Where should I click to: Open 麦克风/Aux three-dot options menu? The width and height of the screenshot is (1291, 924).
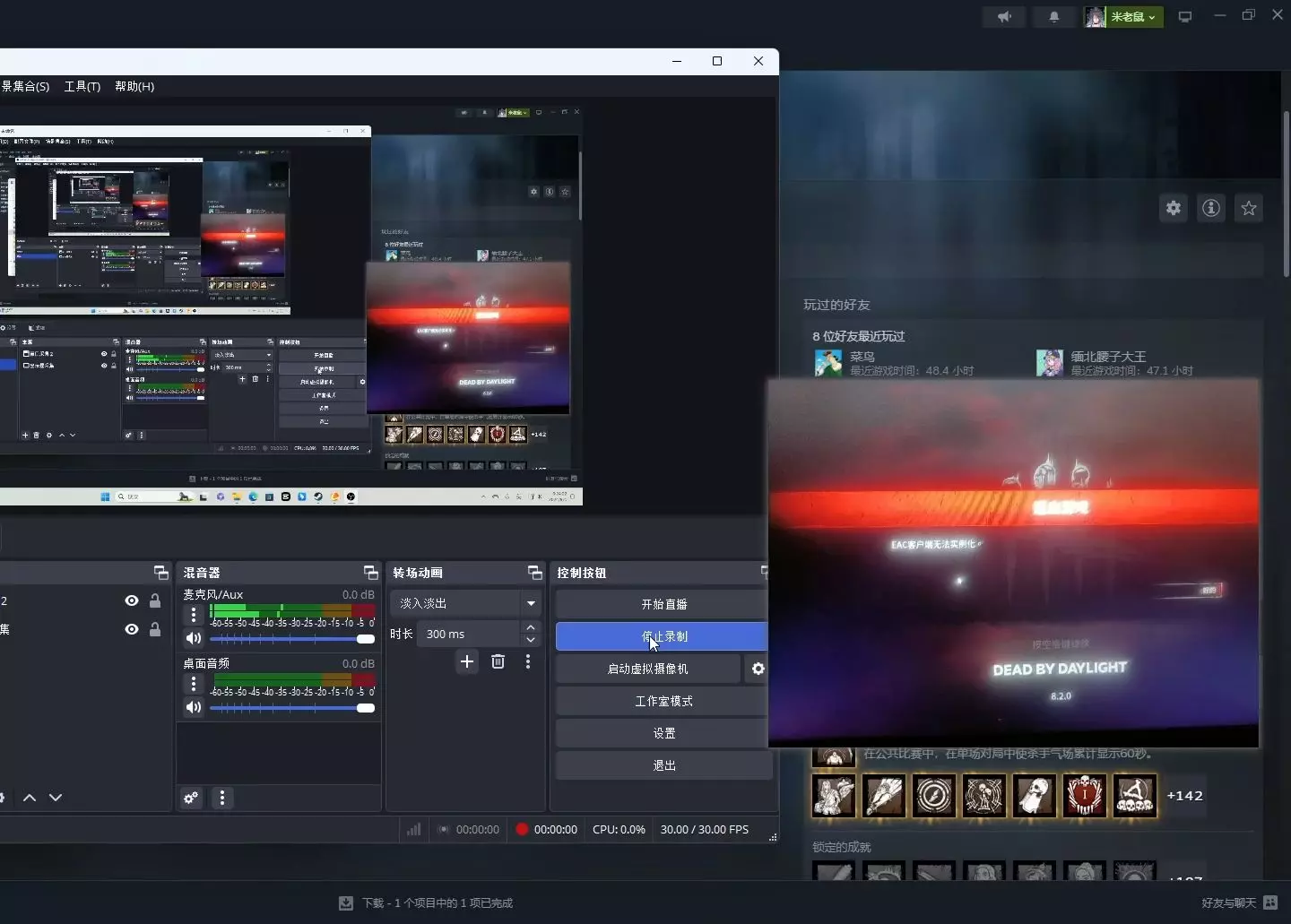[x=193, y=614]
